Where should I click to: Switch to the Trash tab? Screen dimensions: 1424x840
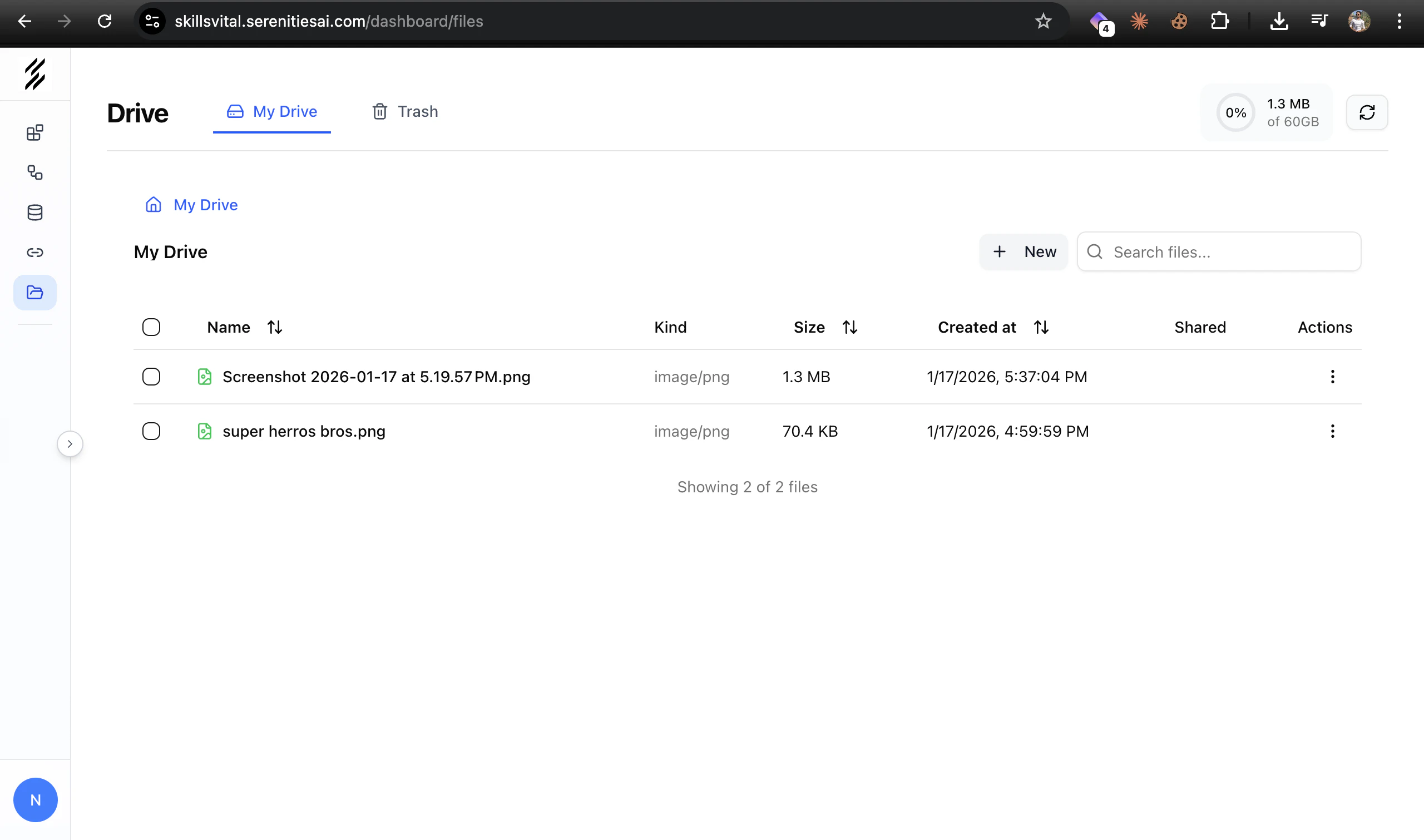point(406,111)
